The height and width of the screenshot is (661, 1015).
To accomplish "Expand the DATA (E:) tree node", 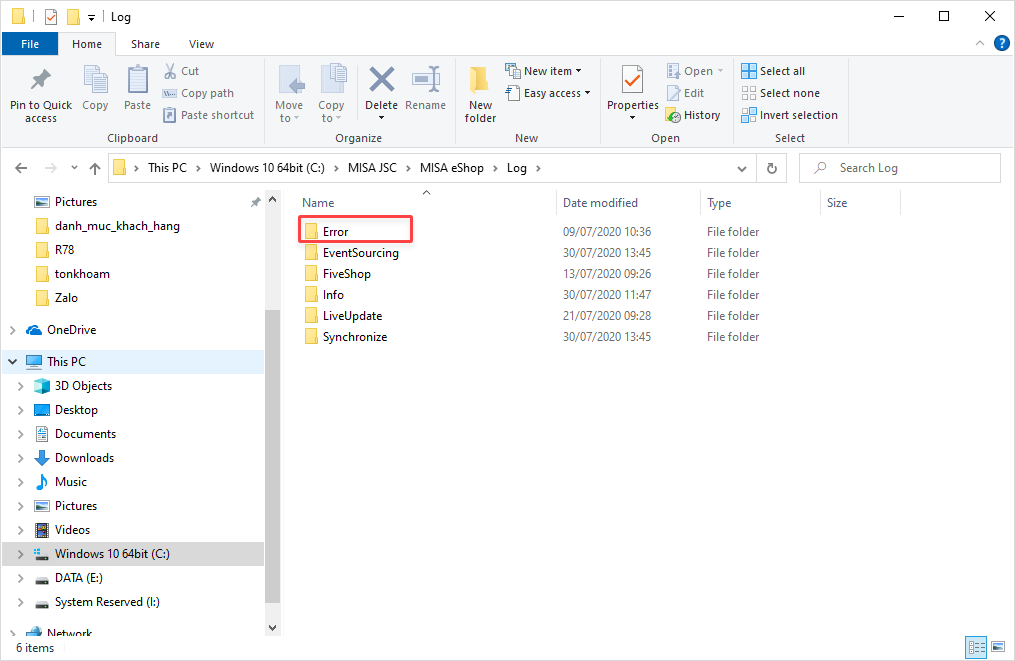I will point(20,578).
